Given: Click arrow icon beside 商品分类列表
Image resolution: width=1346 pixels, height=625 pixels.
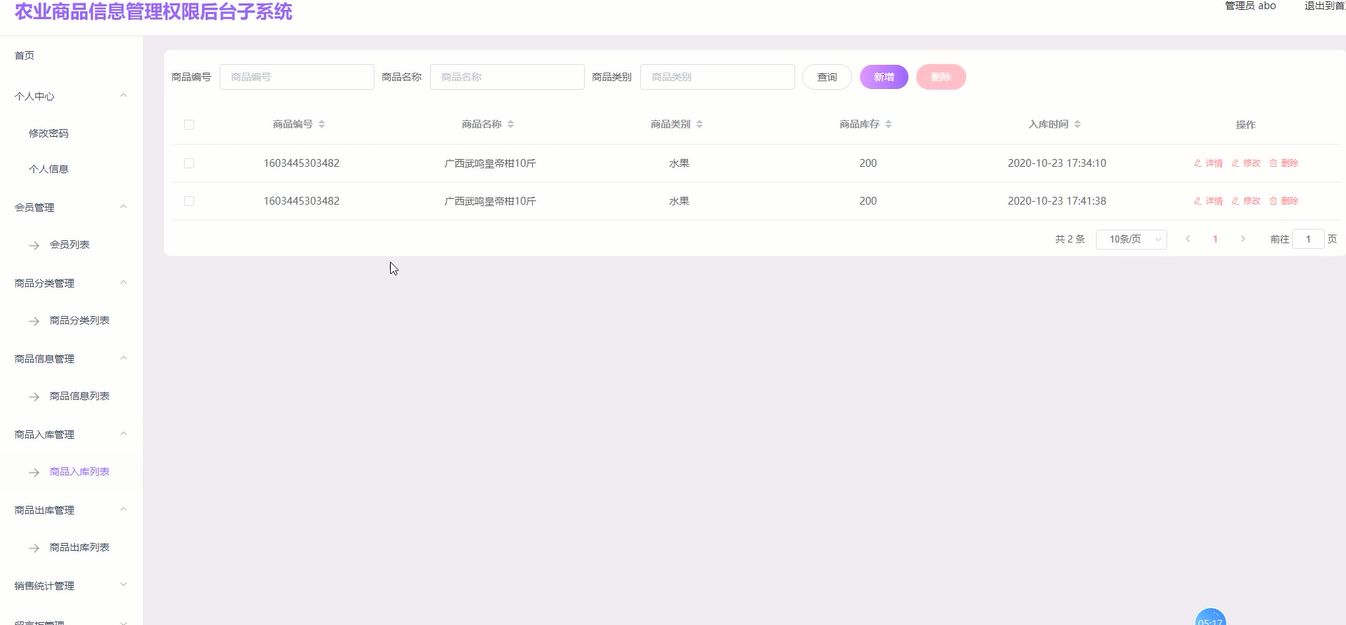Looking at the screenshot, I should pos(34,321).
